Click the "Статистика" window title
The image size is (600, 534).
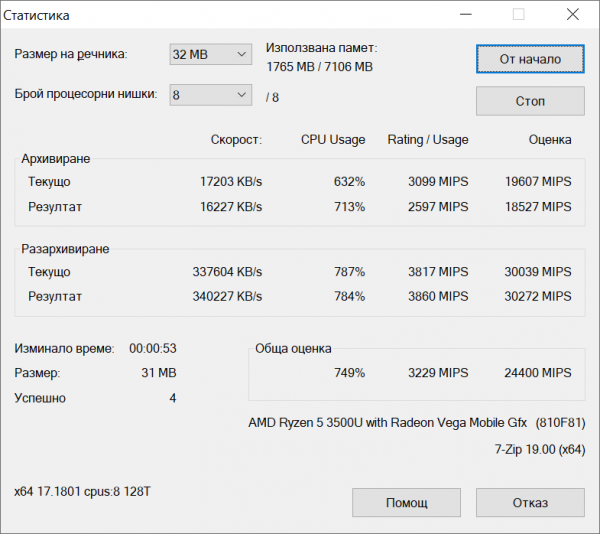coord(36,16)
